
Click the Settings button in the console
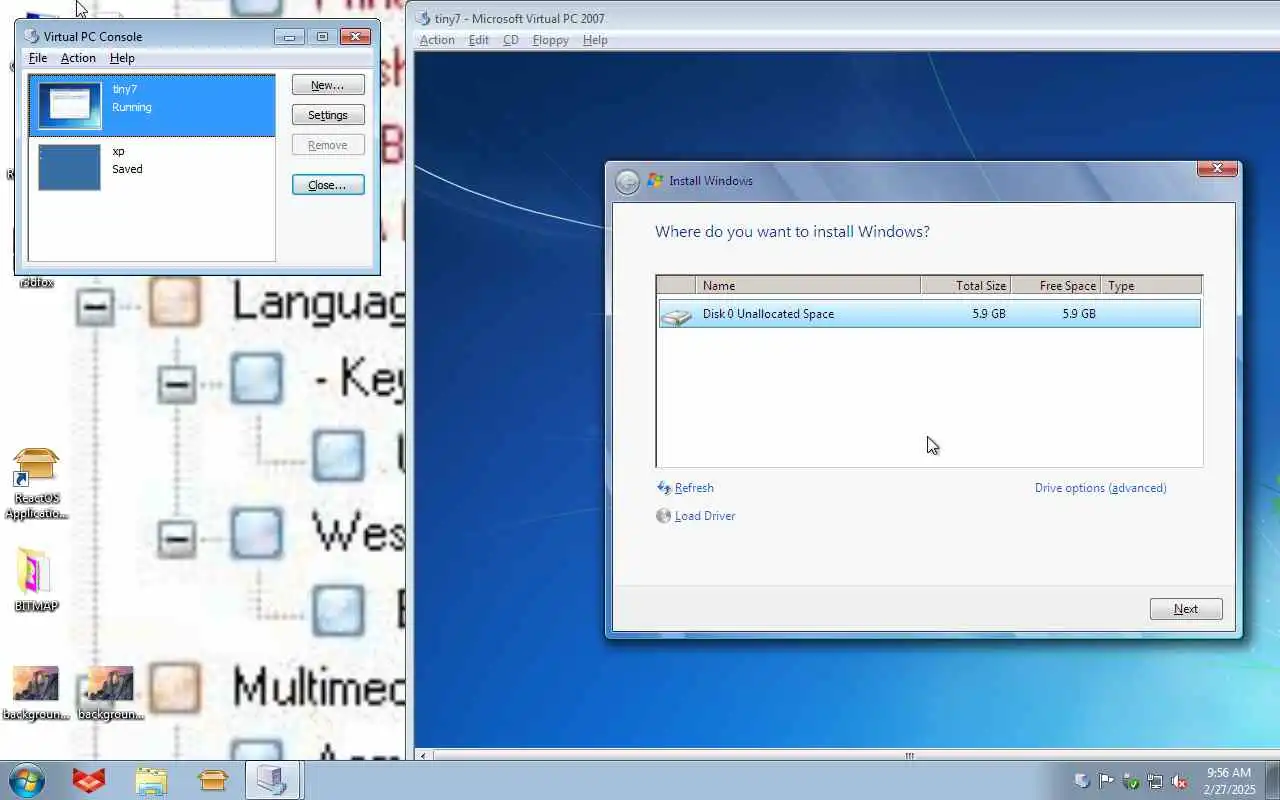[328, 115]
